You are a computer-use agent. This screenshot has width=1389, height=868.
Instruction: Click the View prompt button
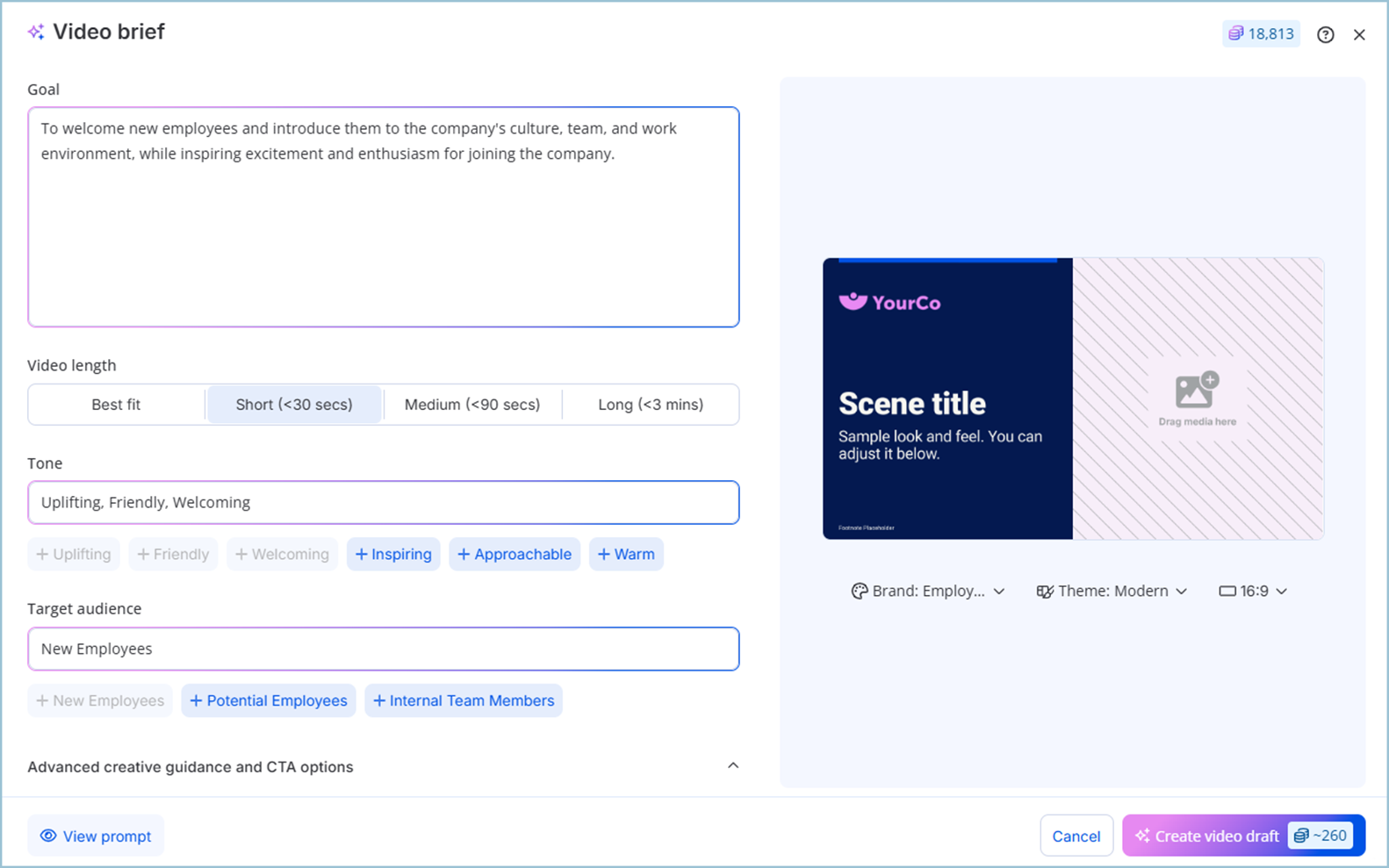[x=96, y=836]
